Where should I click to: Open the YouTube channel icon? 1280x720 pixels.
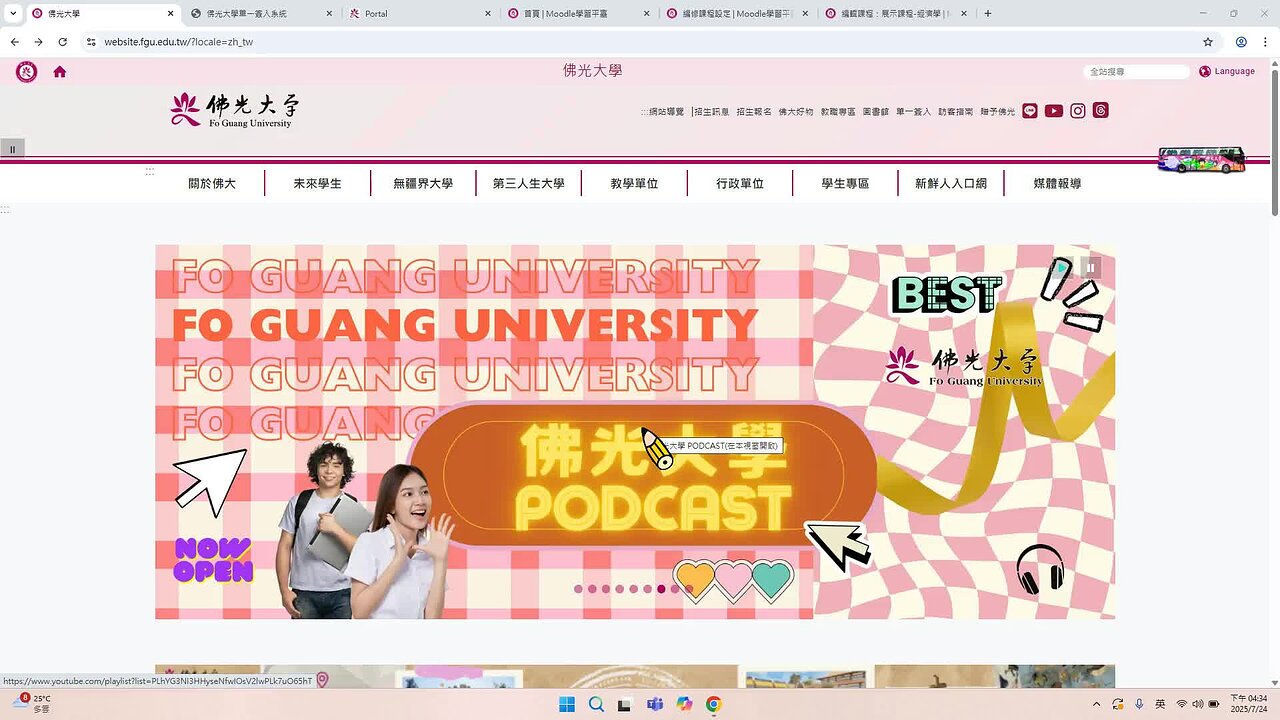click(1054, 111)
